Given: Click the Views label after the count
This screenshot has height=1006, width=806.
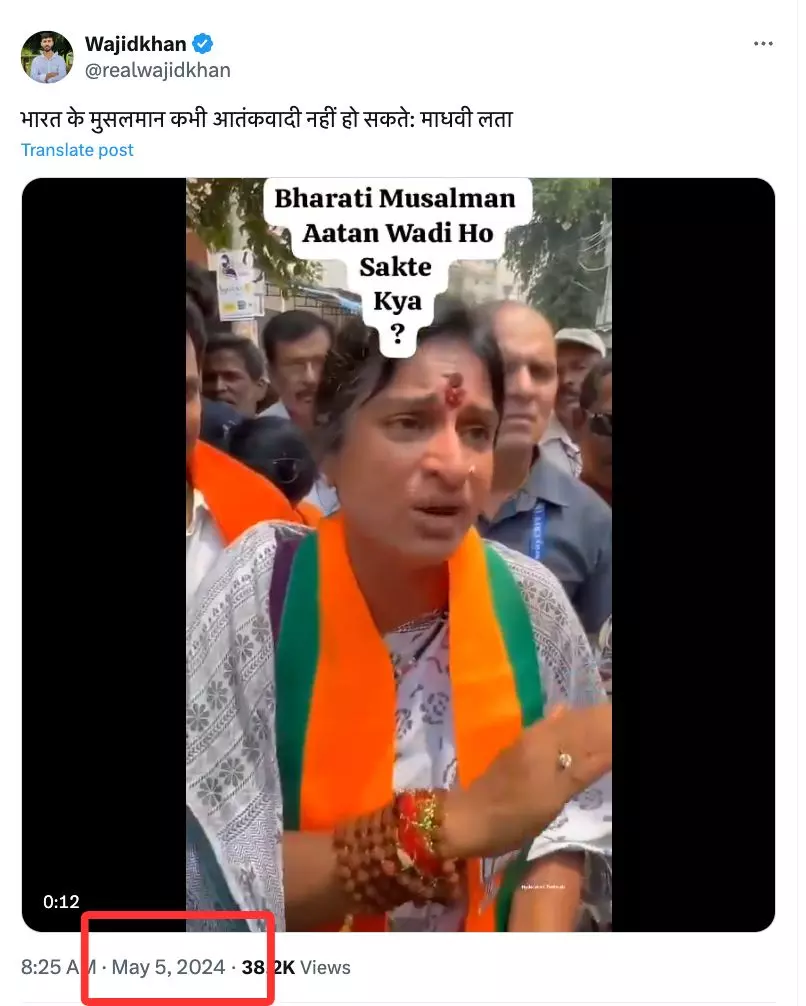Looking at the screenshot, I should (x=325, y=967).
